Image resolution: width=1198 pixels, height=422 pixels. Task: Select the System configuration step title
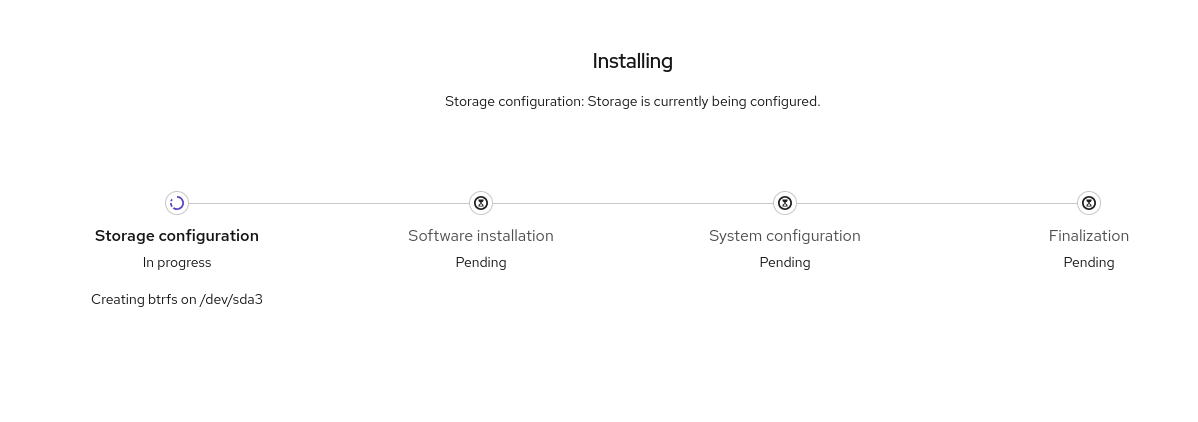point(785,236)
